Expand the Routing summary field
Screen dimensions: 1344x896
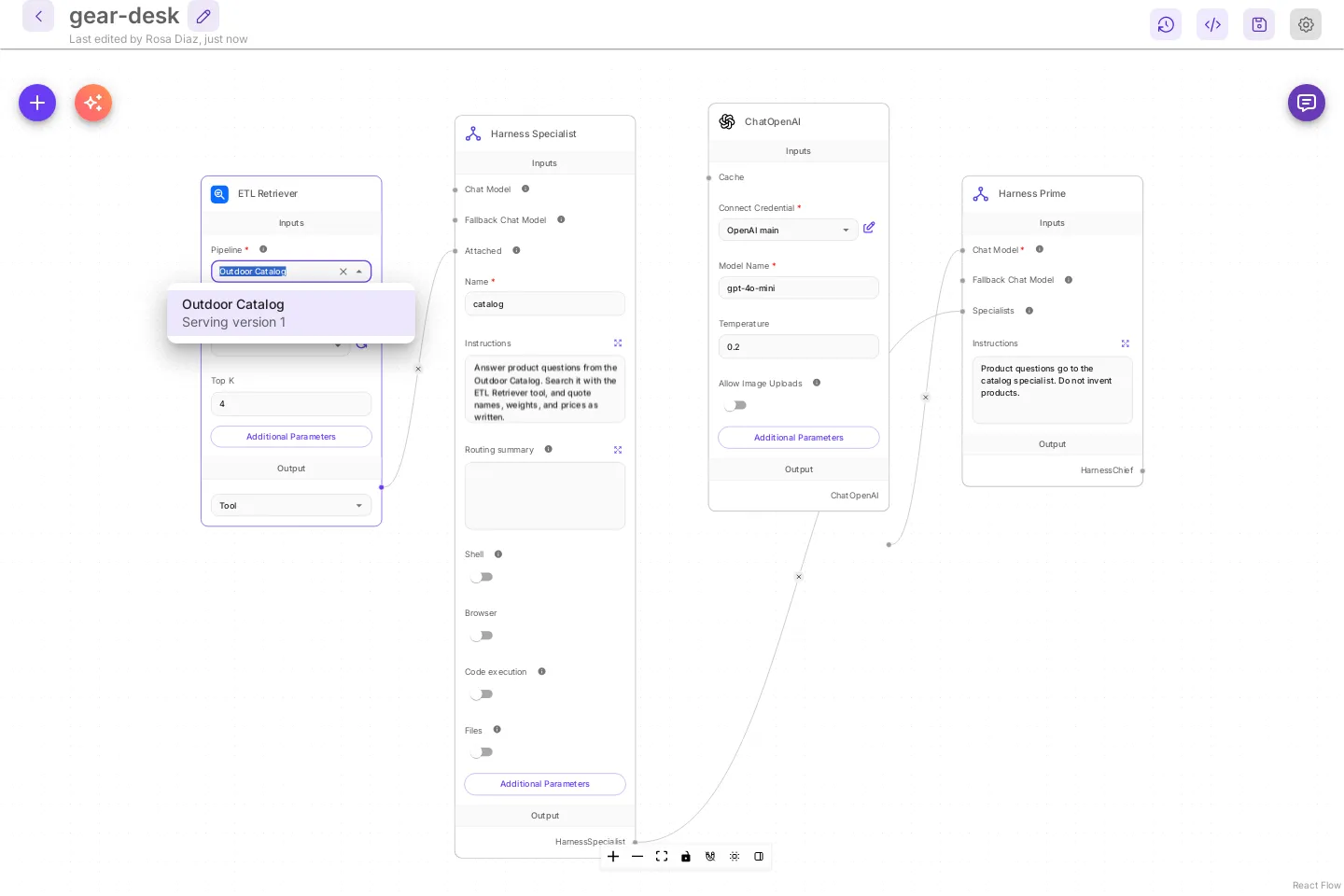point(618,450)
